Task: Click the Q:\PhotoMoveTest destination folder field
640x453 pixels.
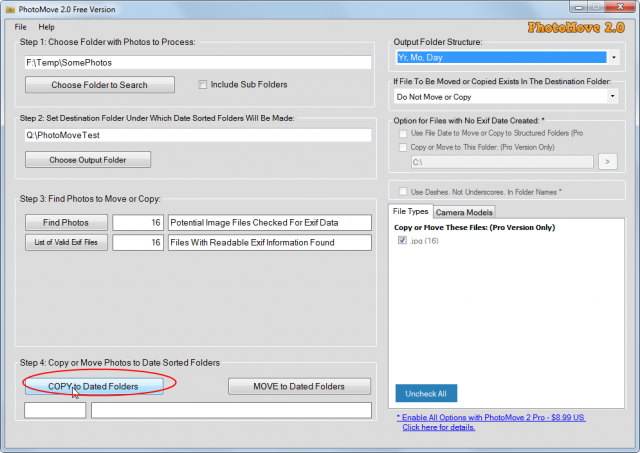Action: pyautogui.click(x=198, y=135)
